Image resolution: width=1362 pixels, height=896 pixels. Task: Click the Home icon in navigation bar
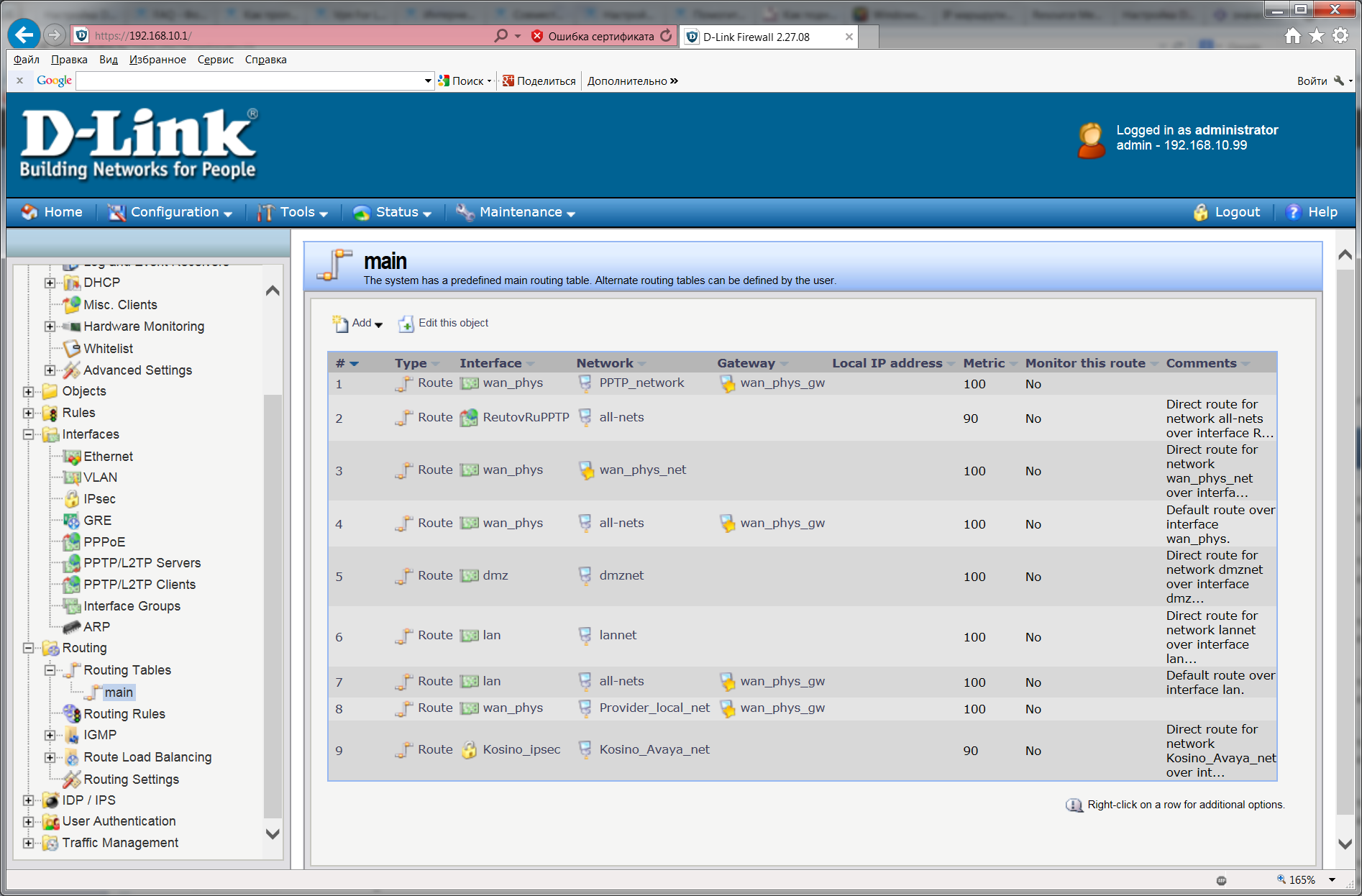click(29, 212)
